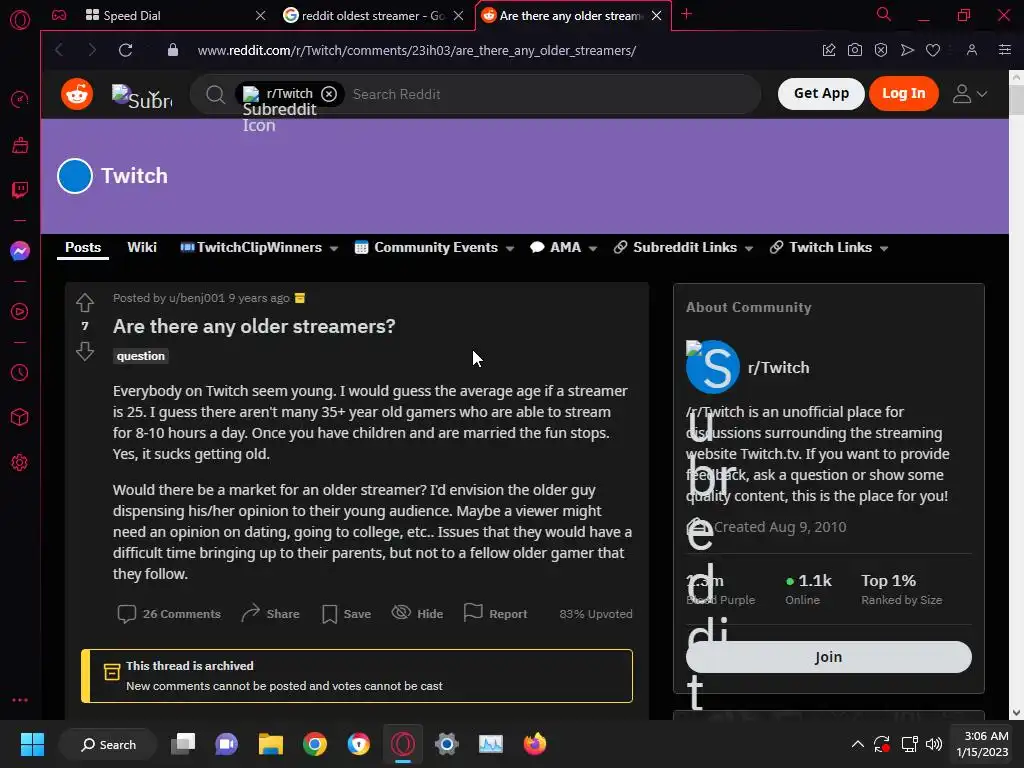
Task: Open File Explorer from the taskbar
Action: tap(270, 744)
